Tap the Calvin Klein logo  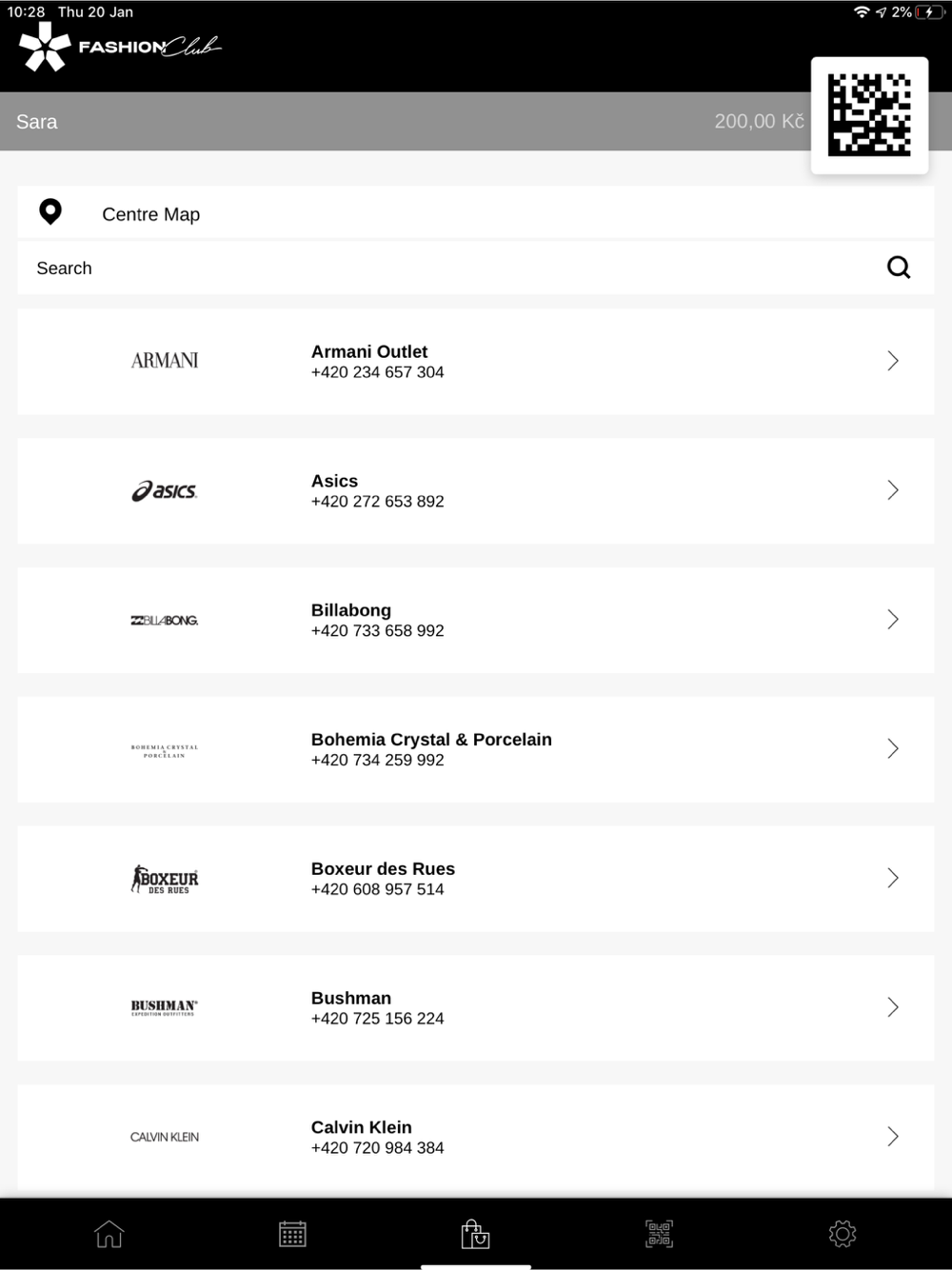[165, 1137]
